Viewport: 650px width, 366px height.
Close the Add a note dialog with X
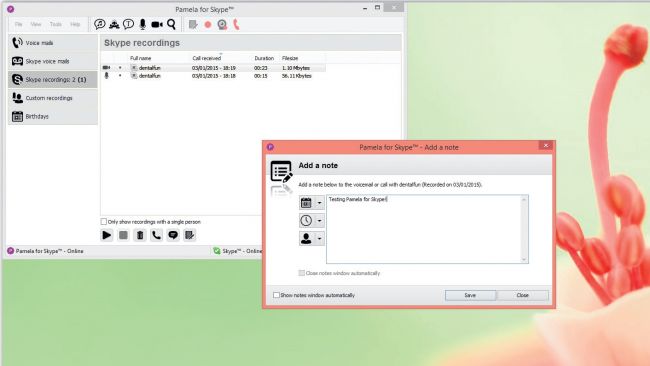546,145
